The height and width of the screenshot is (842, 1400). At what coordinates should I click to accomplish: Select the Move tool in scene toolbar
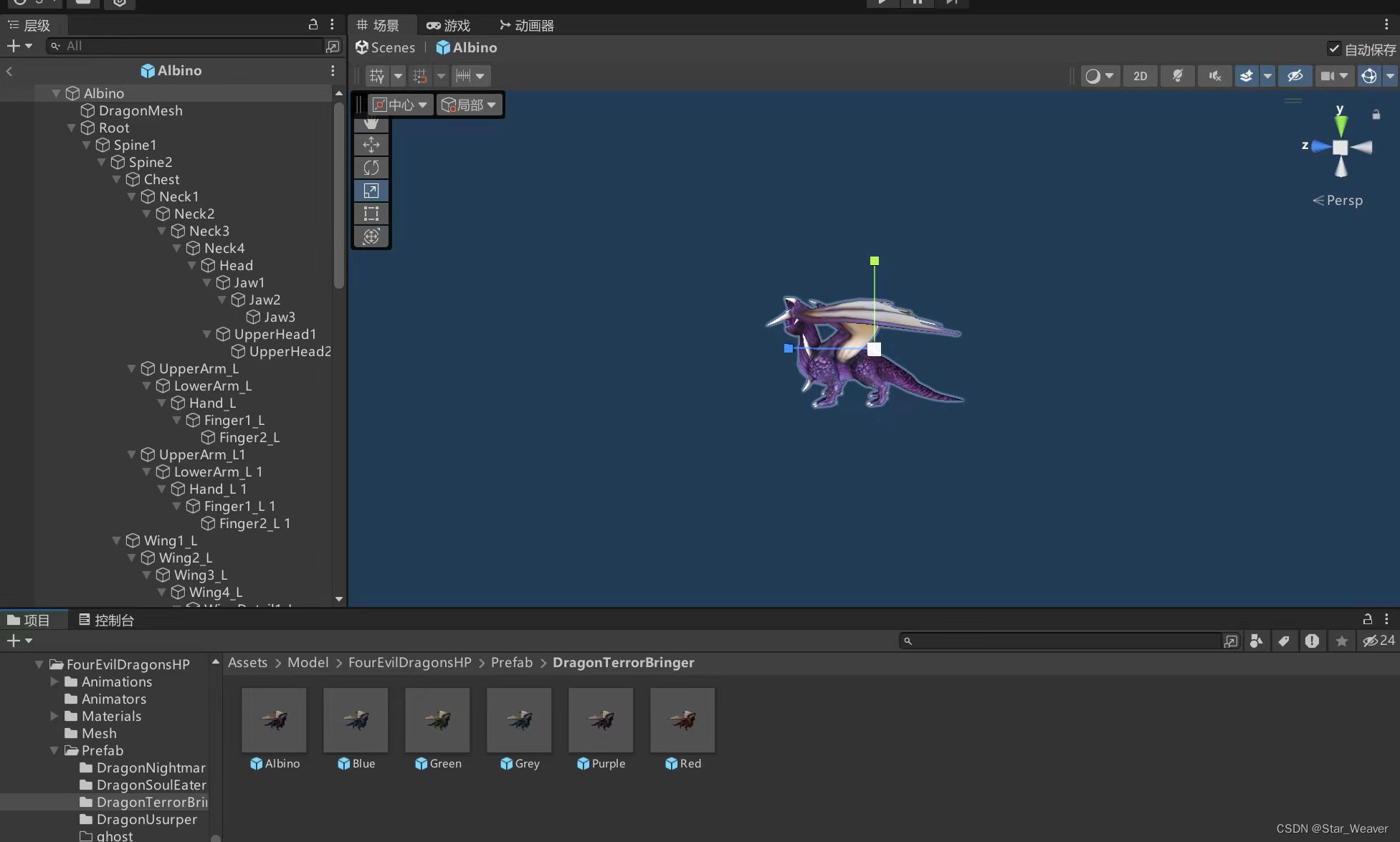(x=371, y=145)
